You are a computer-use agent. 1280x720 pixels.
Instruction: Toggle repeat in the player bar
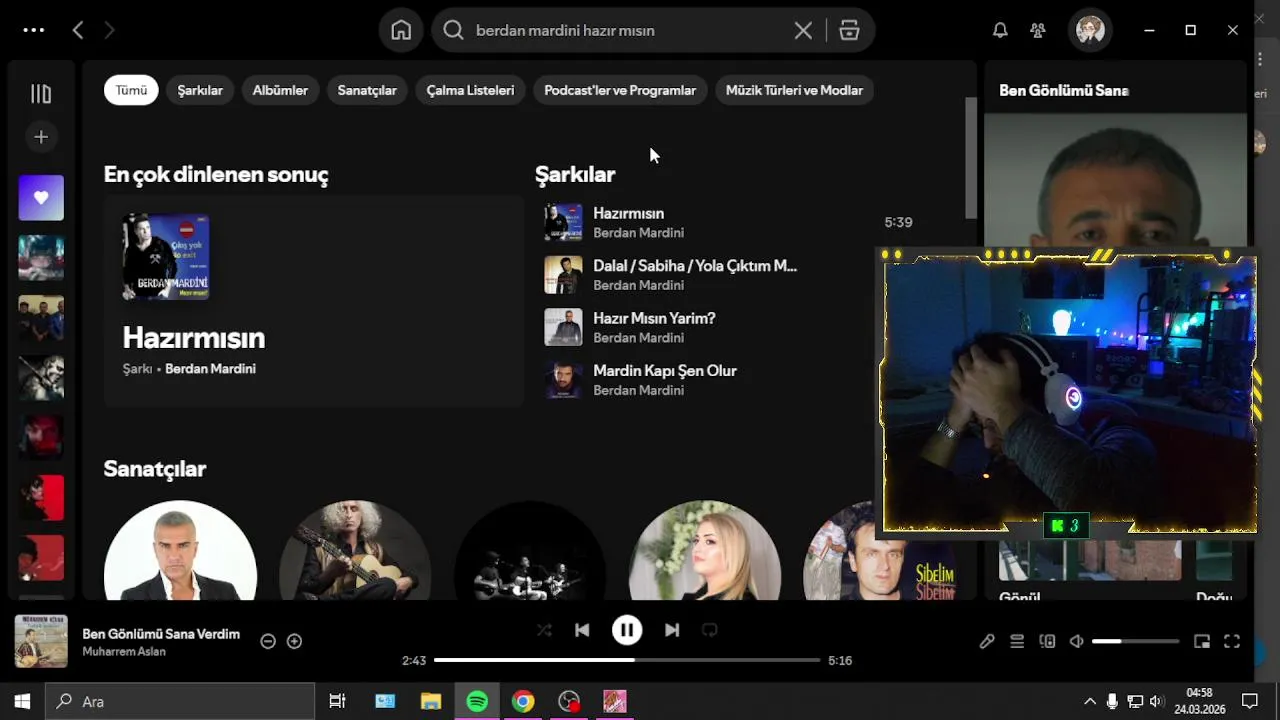click(710, 630)
